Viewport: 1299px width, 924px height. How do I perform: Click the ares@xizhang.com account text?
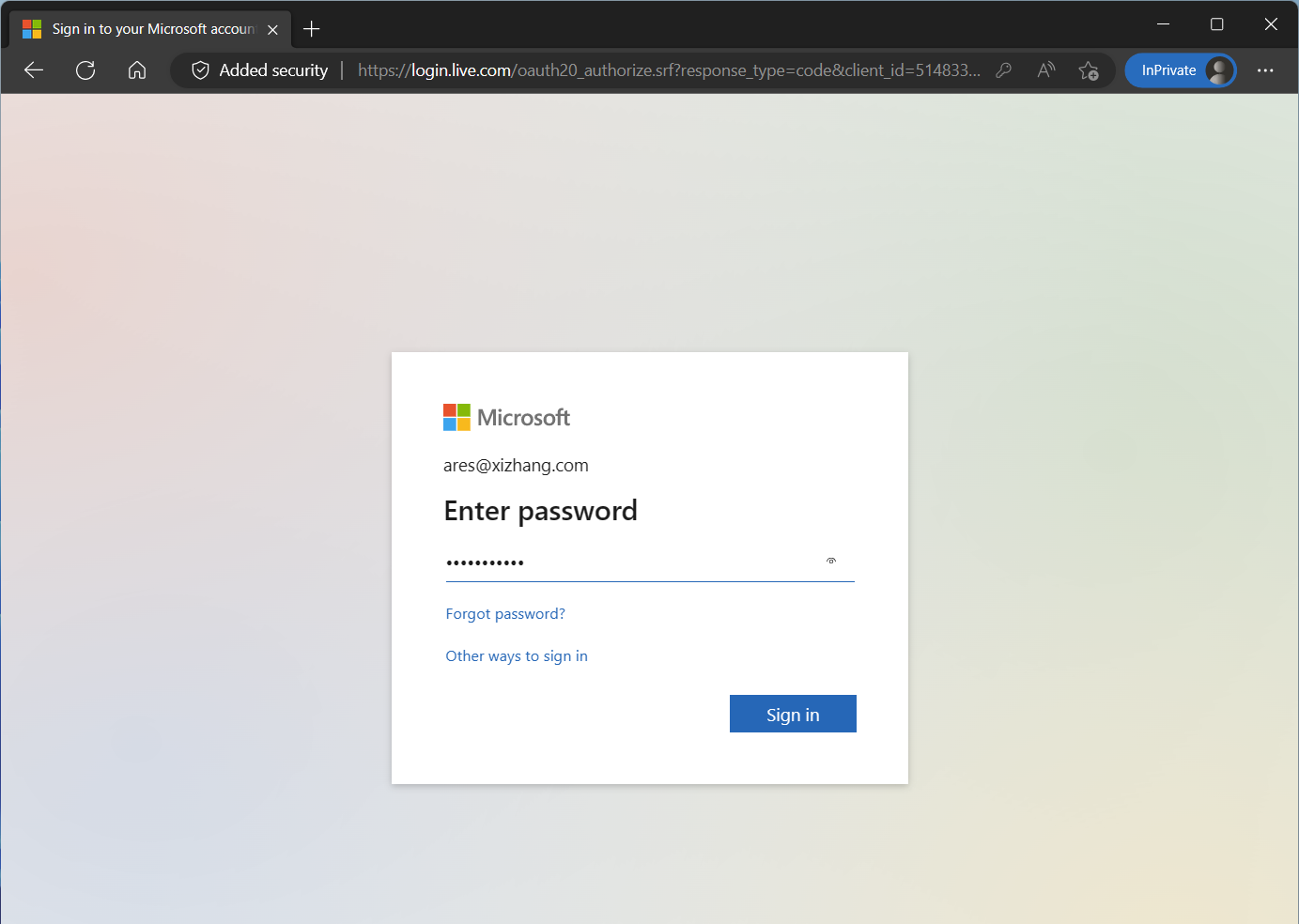point(516,466)
